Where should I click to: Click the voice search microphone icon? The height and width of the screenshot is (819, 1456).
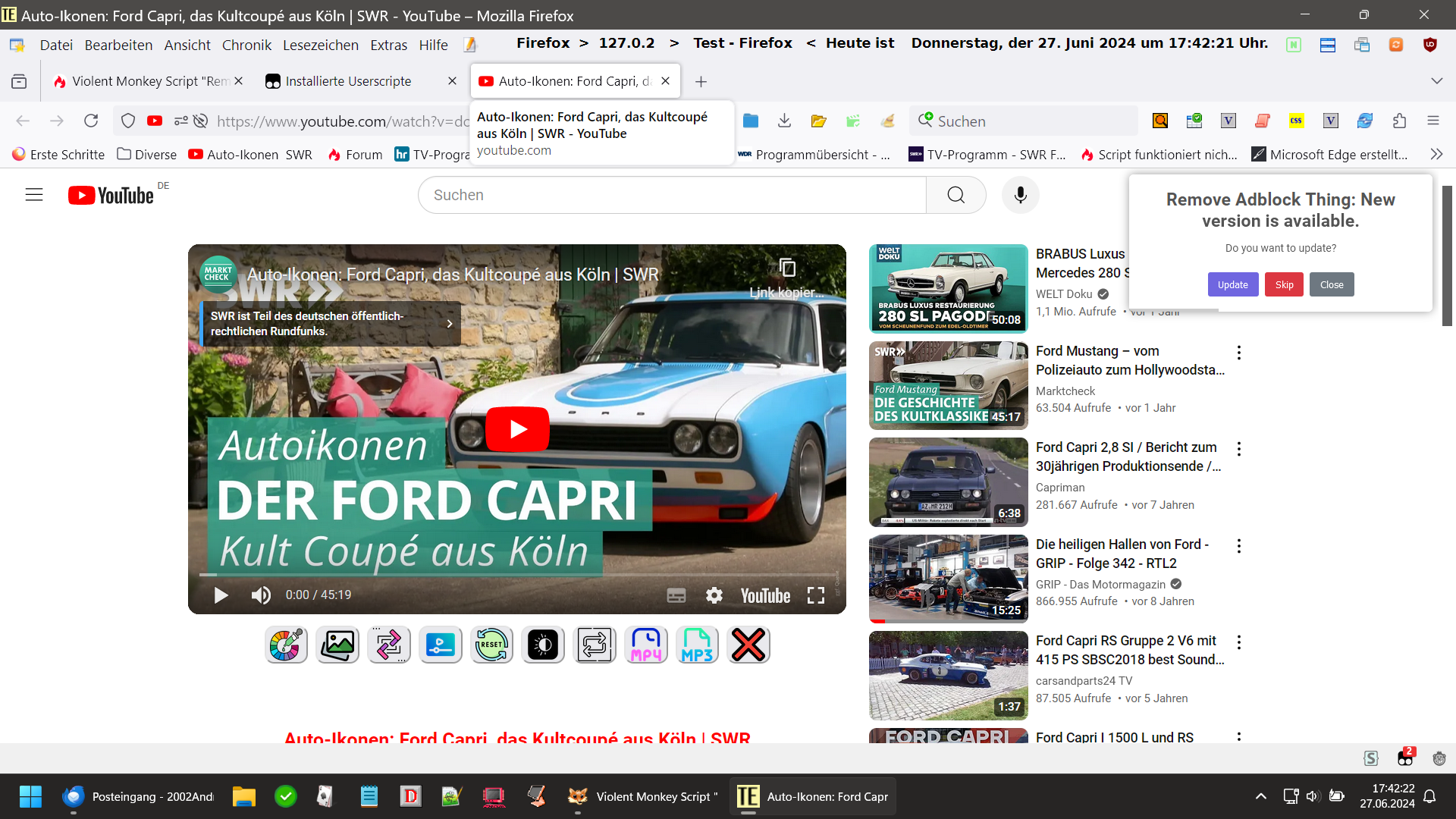[1020, 195]
